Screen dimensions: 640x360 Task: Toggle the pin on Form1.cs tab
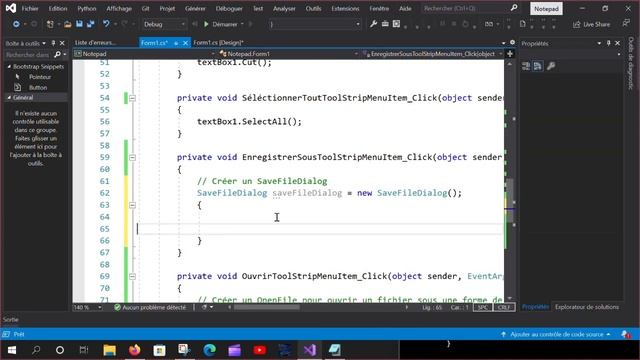176,43
